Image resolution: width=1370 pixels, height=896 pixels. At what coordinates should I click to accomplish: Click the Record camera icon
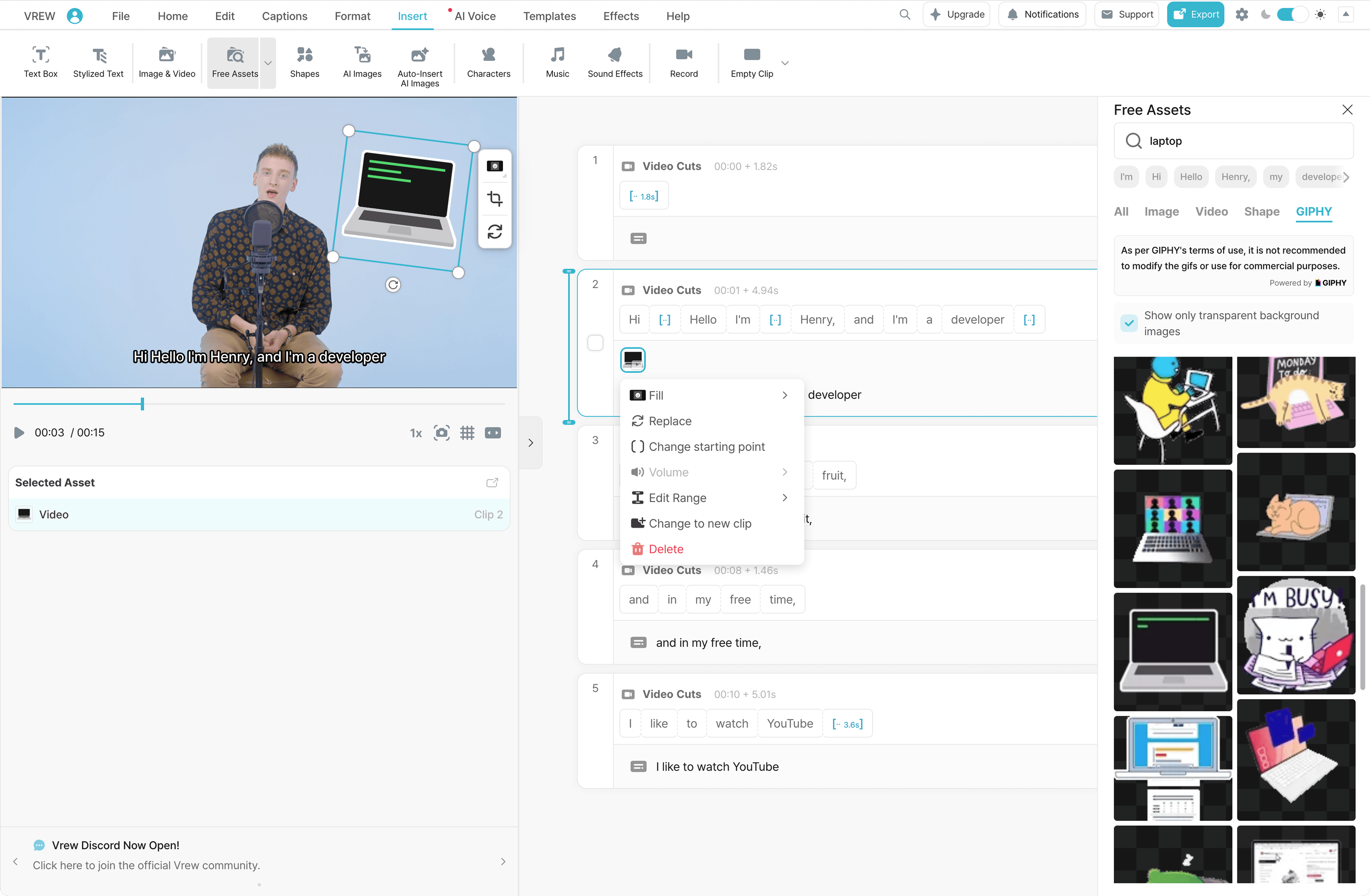pos(683,55)
